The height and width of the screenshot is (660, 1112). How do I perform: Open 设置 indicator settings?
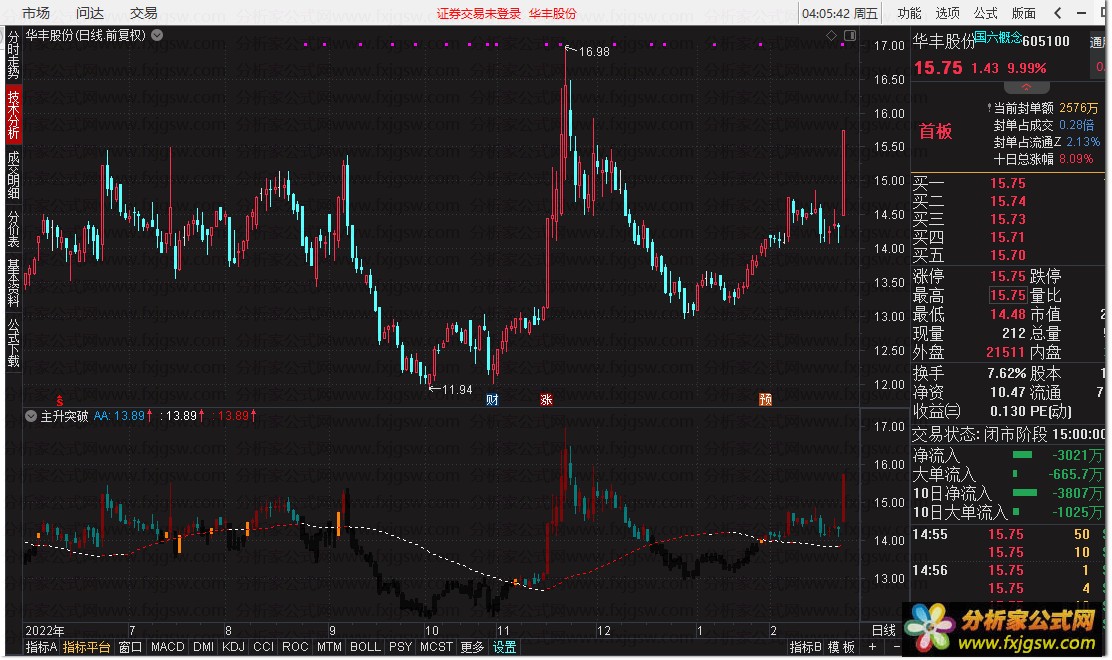pyautogui.click(x=505, y=647)
